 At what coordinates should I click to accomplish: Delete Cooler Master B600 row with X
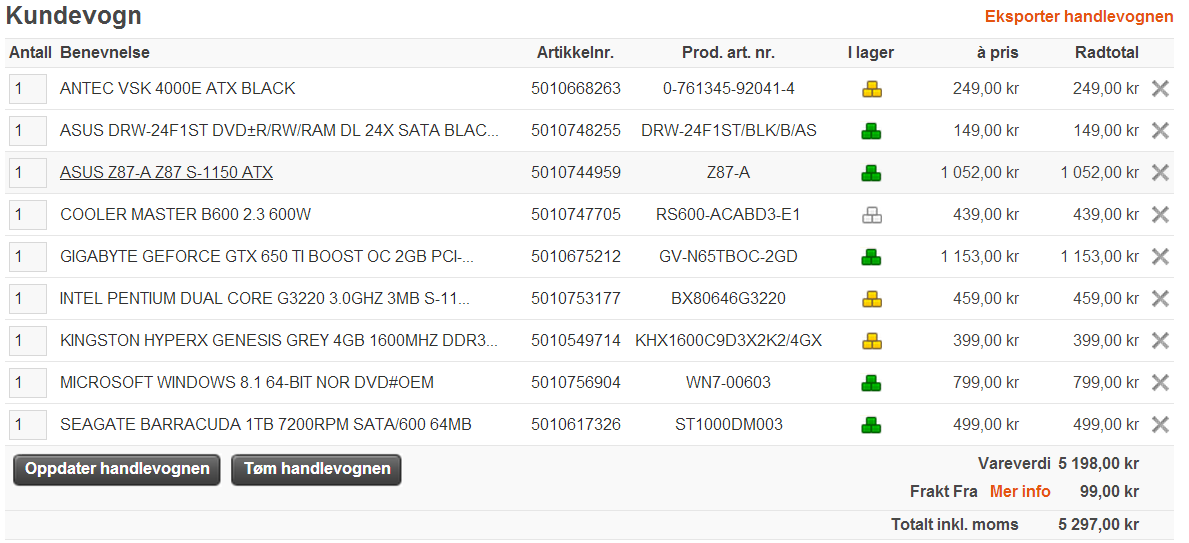[x=1160, y=215]
